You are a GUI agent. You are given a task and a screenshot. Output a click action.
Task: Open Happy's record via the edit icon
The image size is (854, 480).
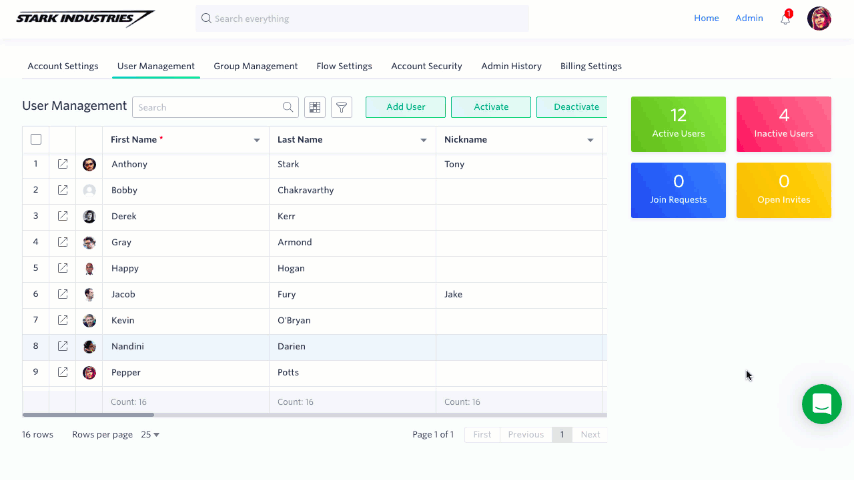(63, 268)
